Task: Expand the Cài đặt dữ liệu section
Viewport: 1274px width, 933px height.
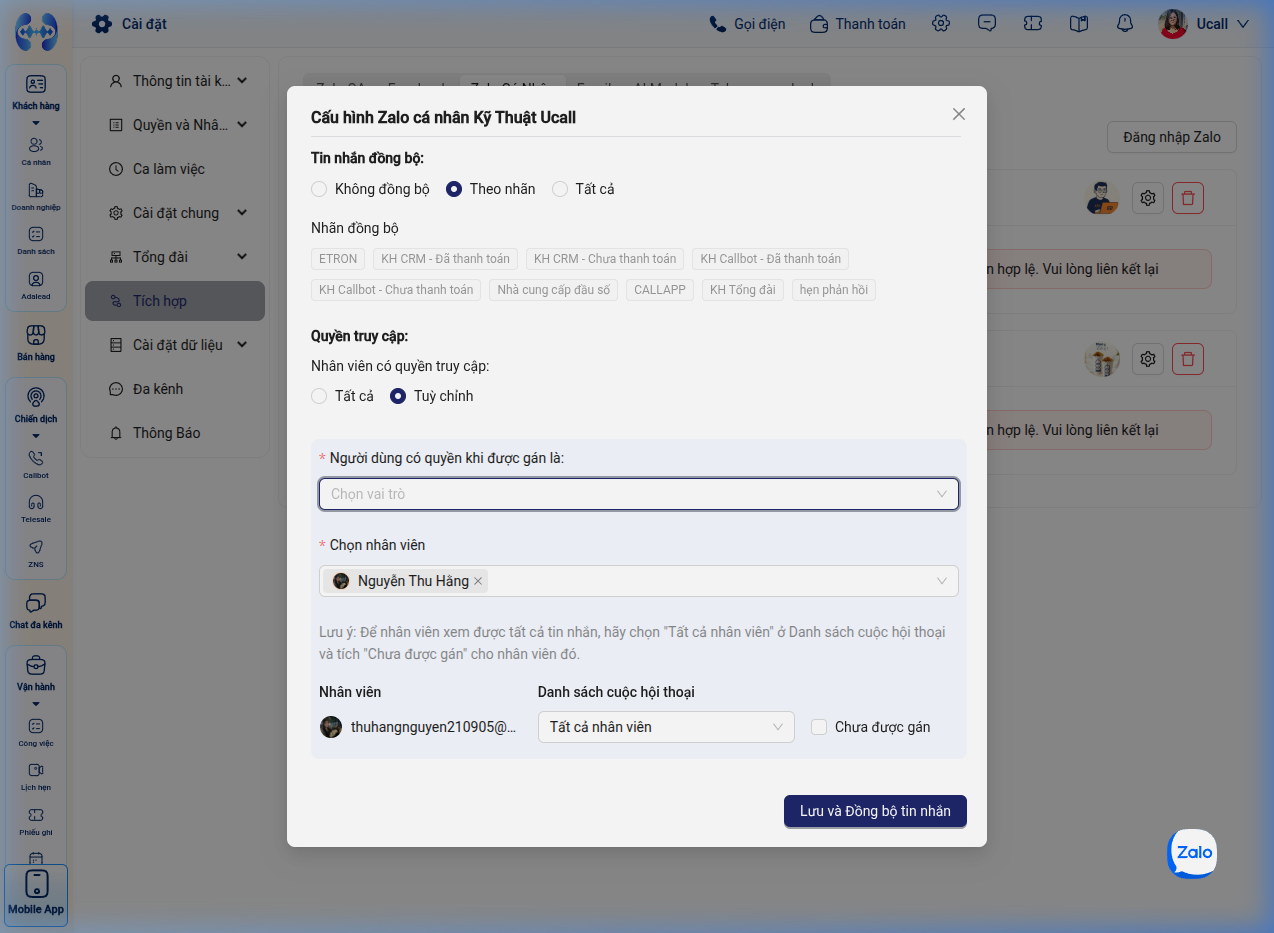Action: [177, 345]
